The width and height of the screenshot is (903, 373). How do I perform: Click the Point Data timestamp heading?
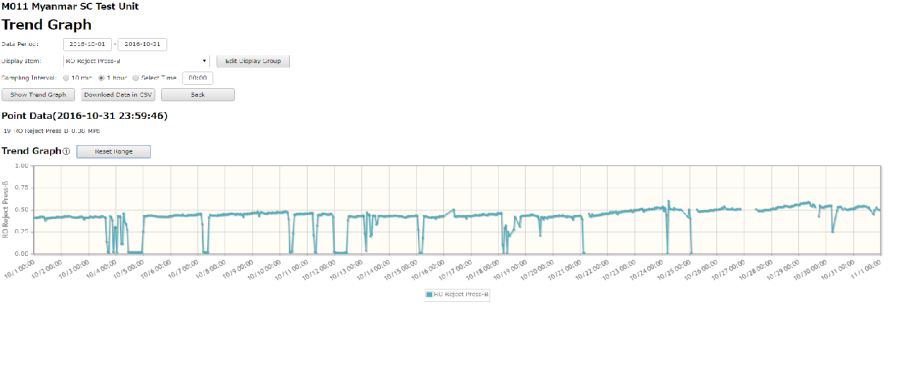coord(85,116)
